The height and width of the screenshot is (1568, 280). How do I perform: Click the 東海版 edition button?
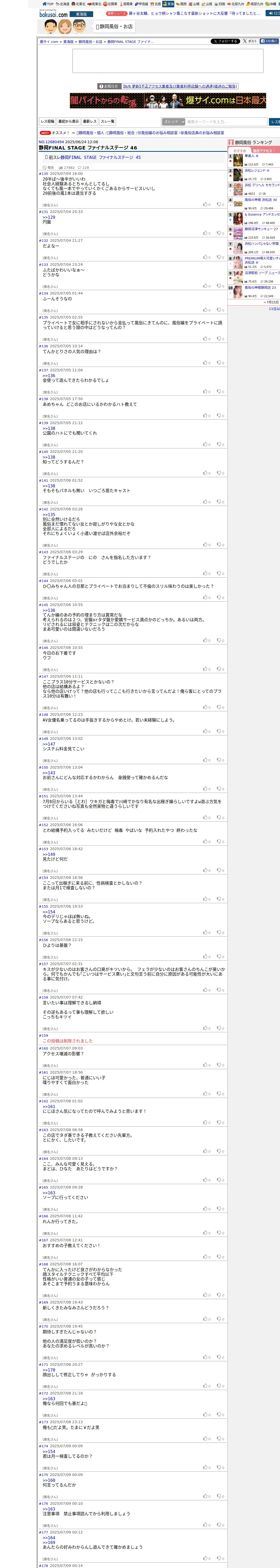pos(81,14)
